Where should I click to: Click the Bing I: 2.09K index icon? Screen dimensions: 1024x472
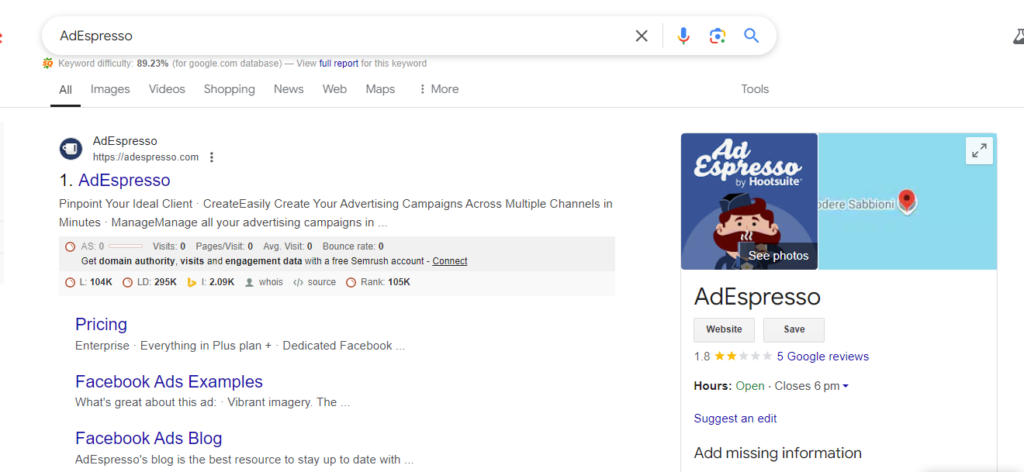click(192, 283)
